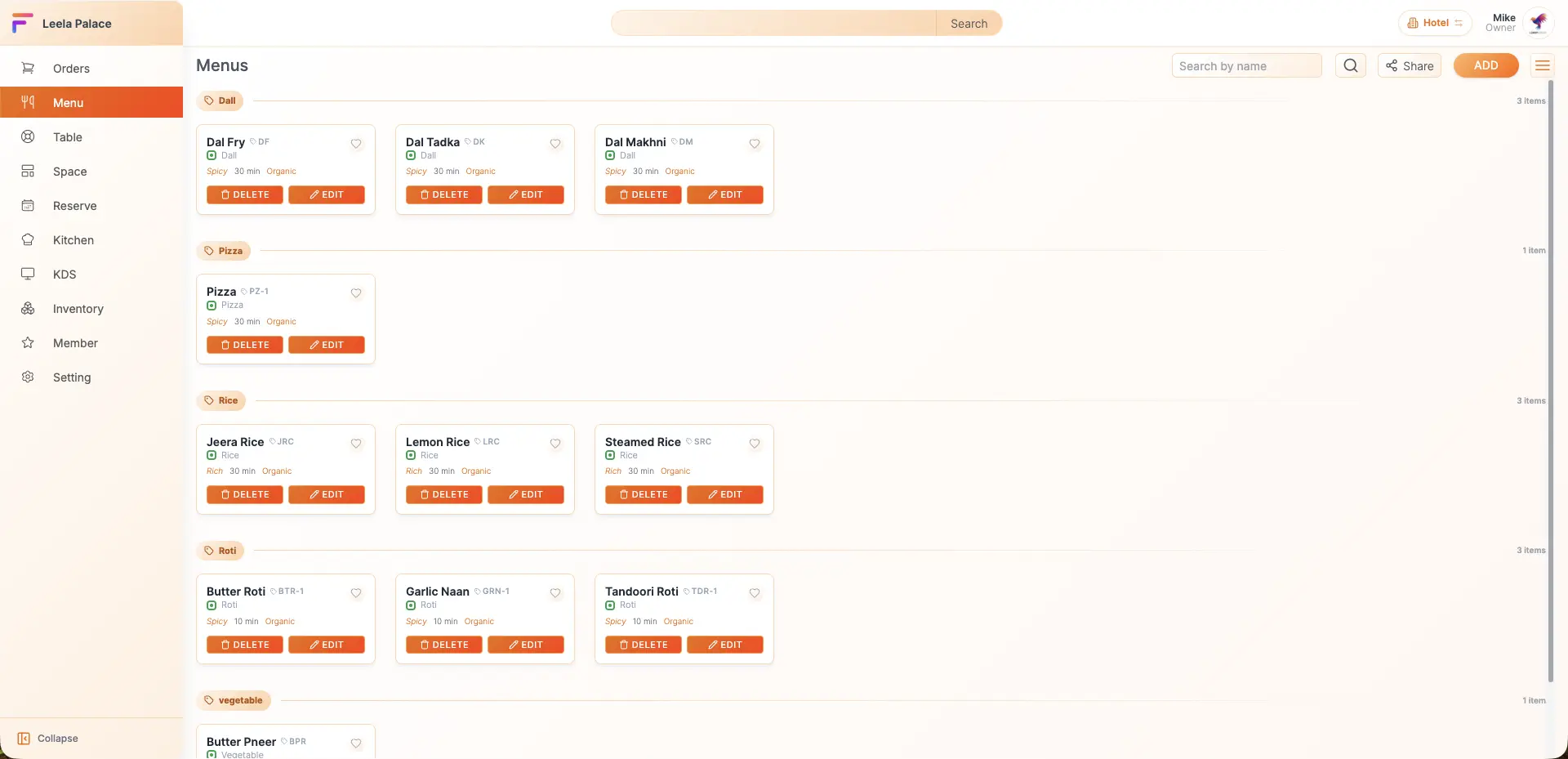Click the Roti category tag

(x=220, y=551)
